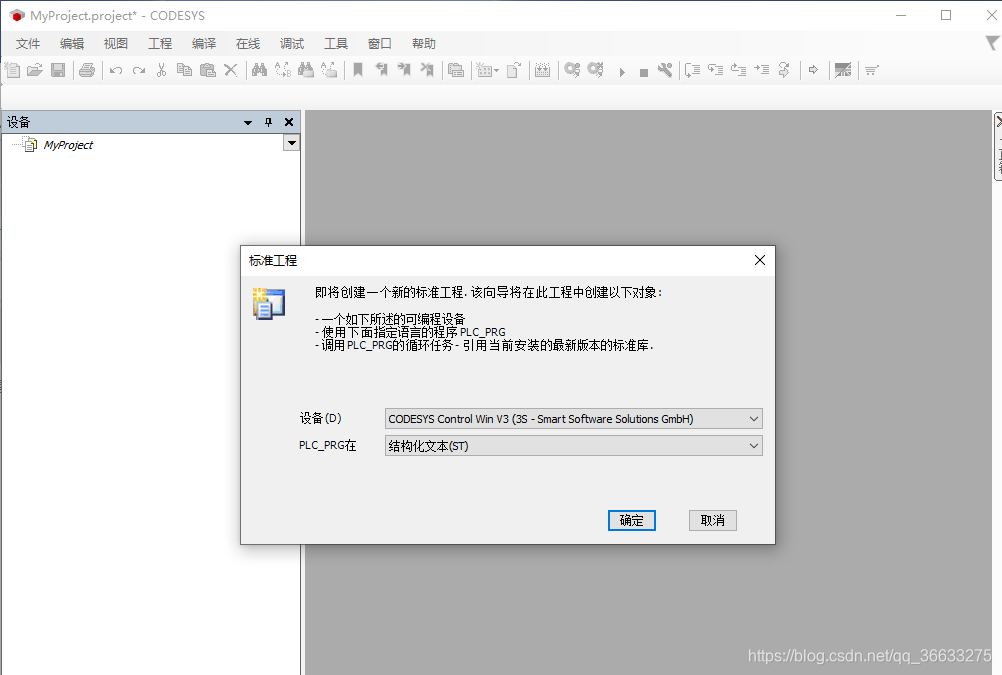Pin the 设备 panel
1002x675 pixels.
click(x=268, y=122)
